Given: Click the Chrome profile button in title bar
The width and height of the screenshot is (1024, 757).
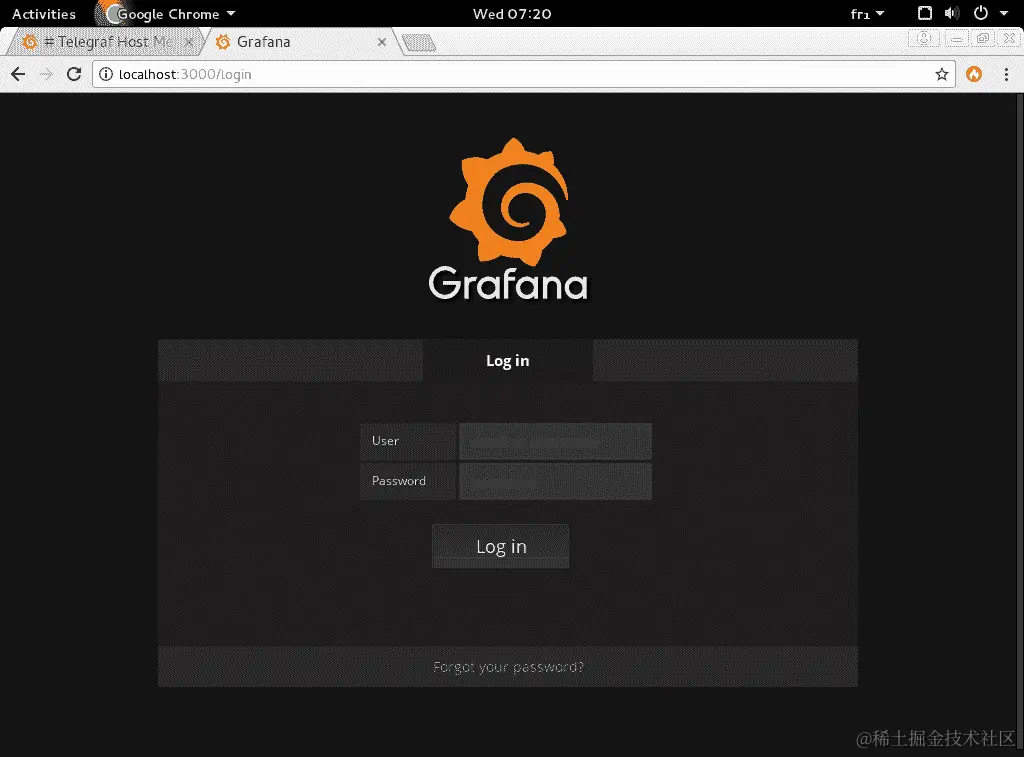Looking at the screenshot, I should 923,39.
